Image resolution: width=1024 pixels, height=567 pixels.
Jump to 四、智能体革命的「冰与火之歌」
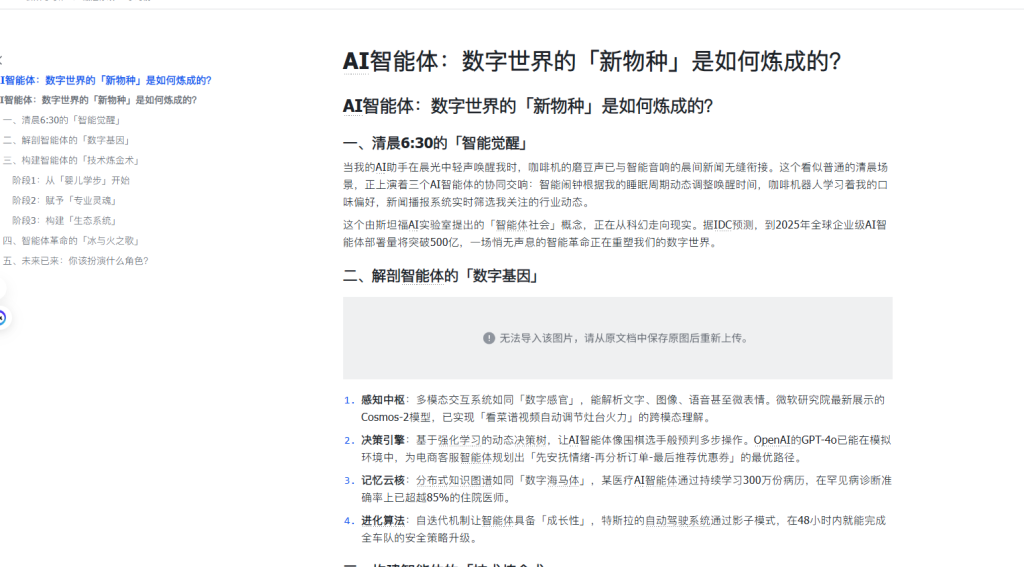click(x=74, y=241)
